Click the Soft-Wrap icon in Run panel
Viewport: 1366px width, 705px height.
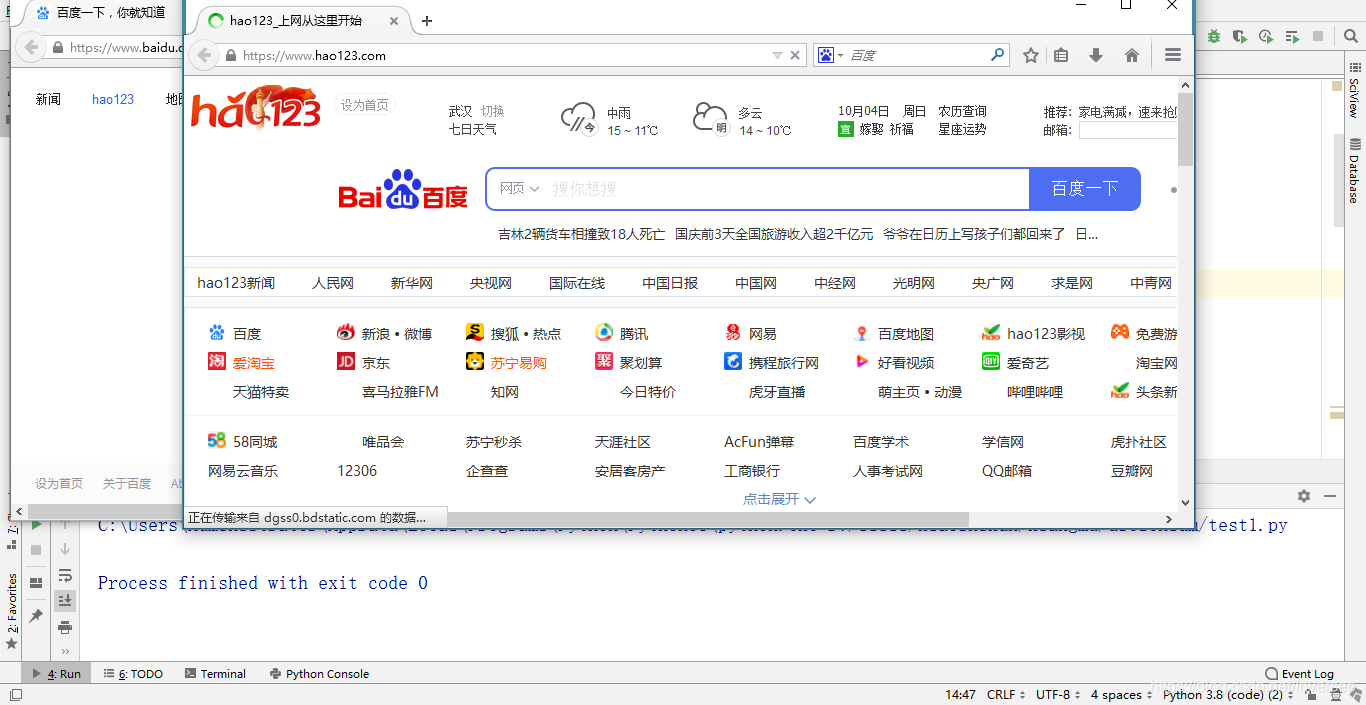65,575
